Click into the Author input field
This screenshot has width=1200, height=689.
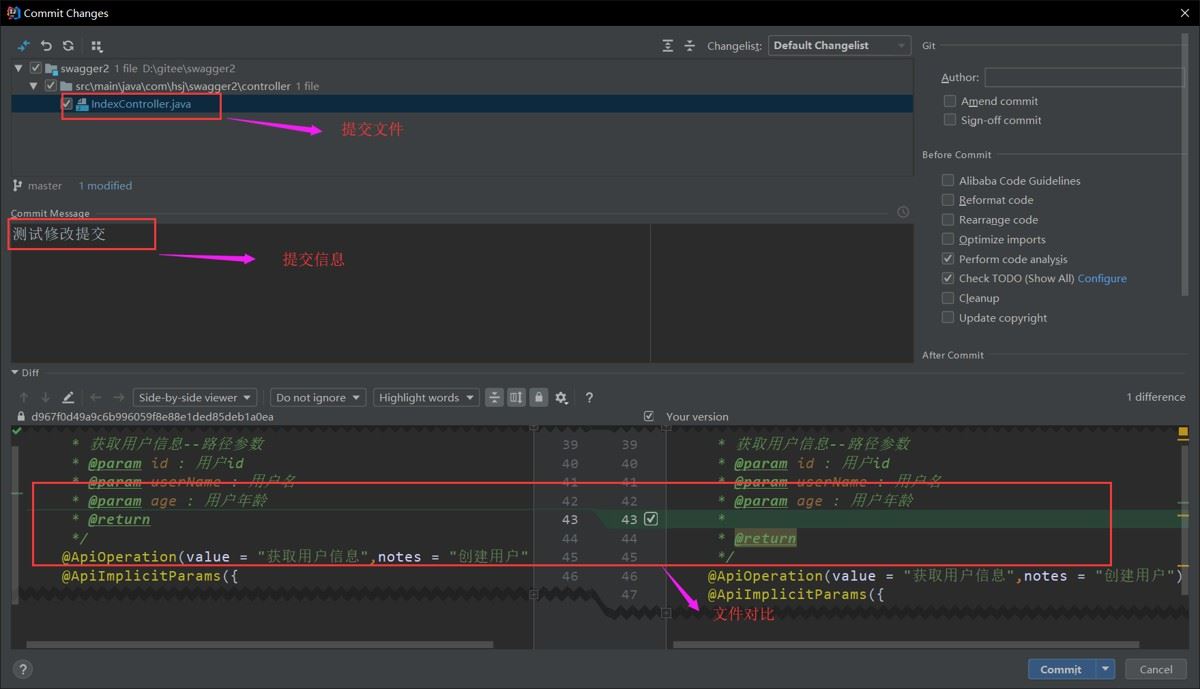1083,78
